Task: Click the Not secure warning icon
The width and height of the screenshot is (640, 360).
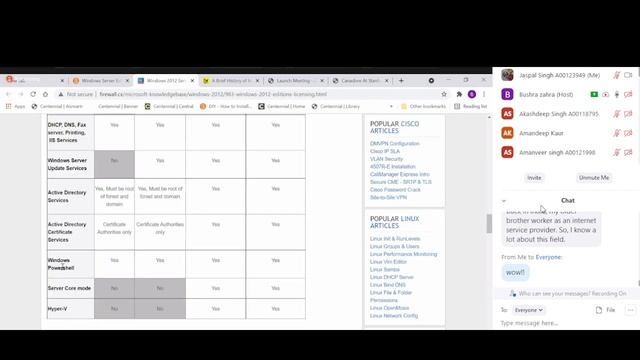Action: pos(61,94)
